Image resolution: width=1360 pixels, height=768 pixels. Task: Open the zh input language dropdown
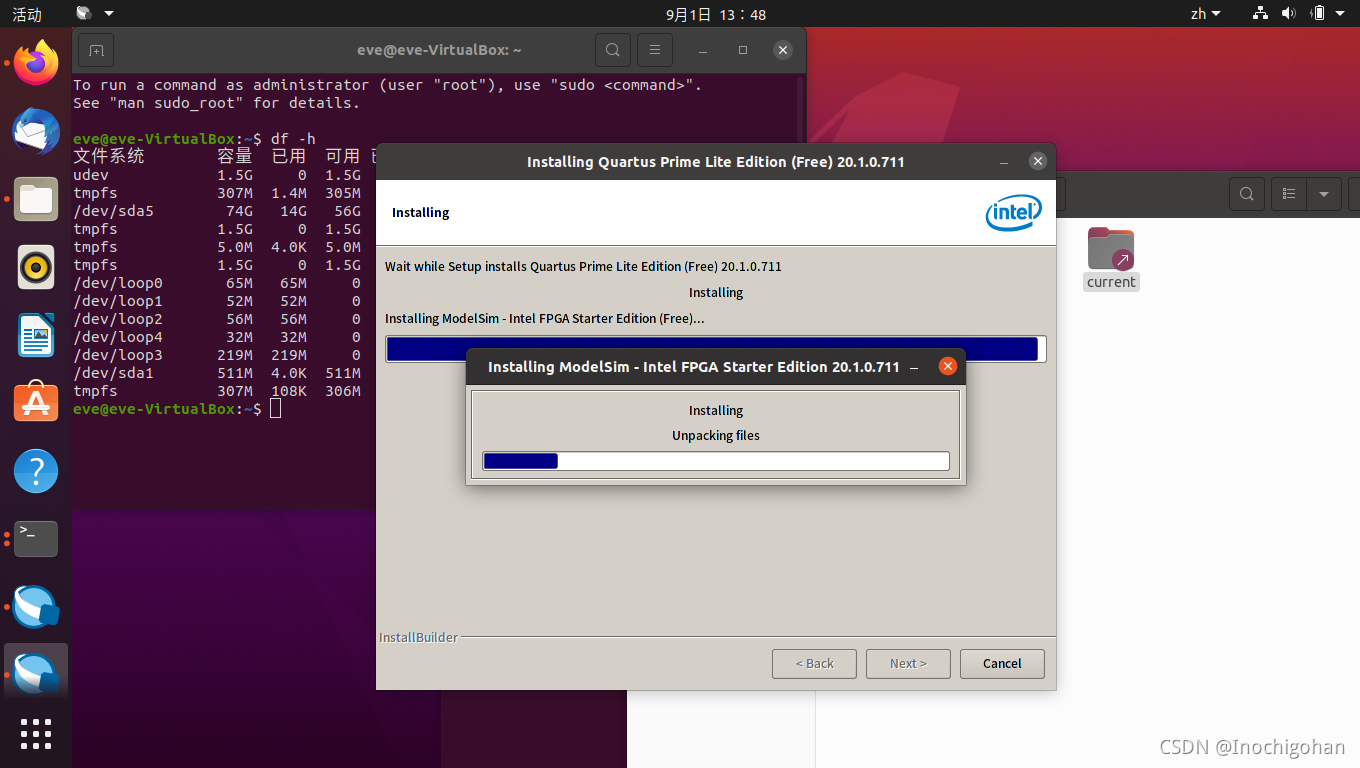click(x=1205, y=14)
